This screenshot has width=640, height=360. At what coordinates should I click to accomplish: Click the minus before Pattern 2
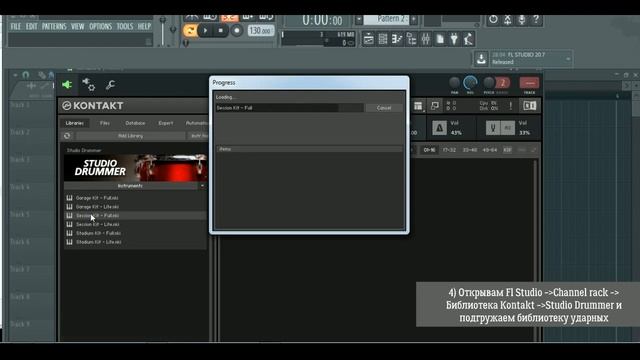tap(359, 19)
